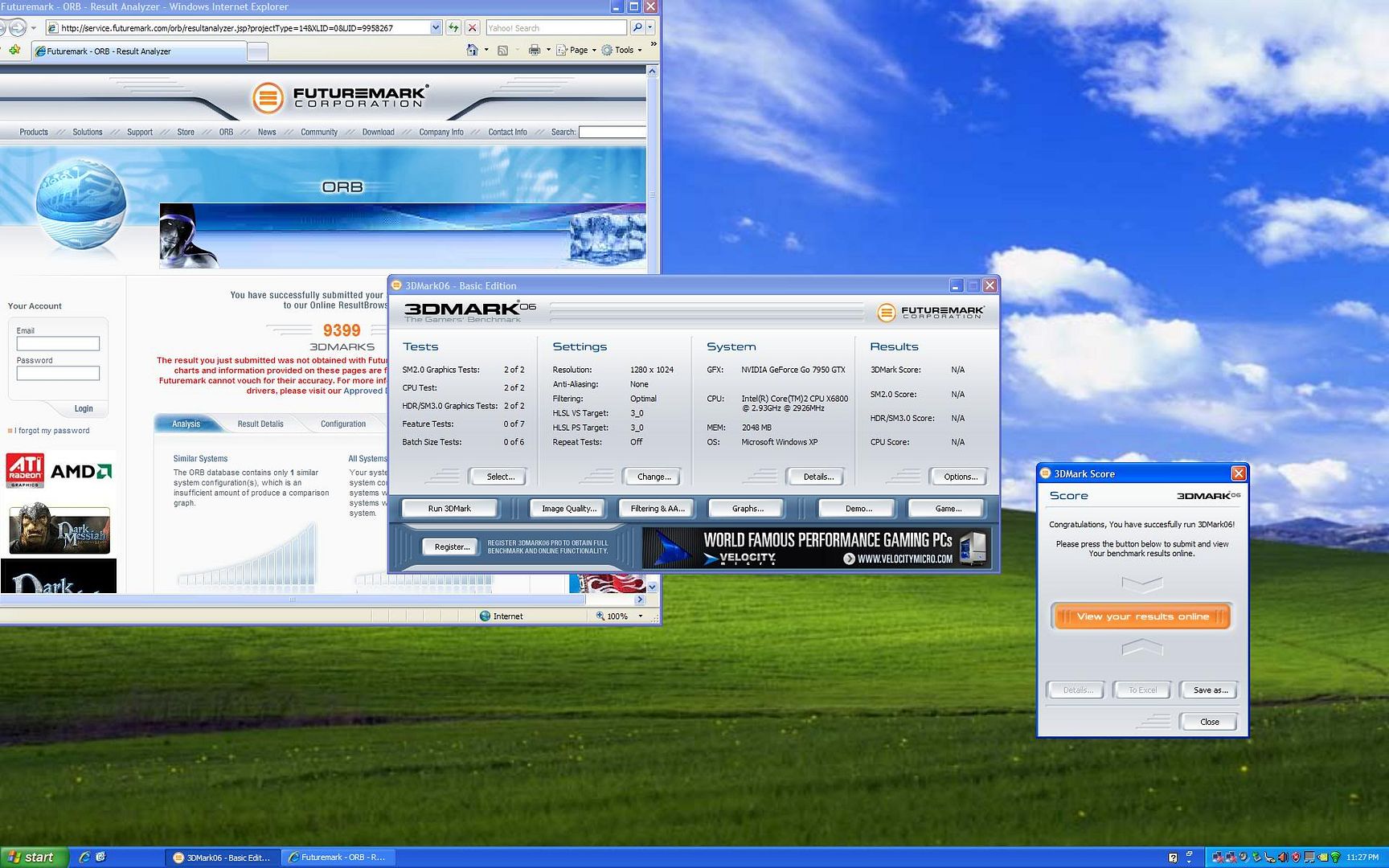Click Login button on Futuremark page
1389x868 pixels.
pyautogui.click(x=84, y=408)
